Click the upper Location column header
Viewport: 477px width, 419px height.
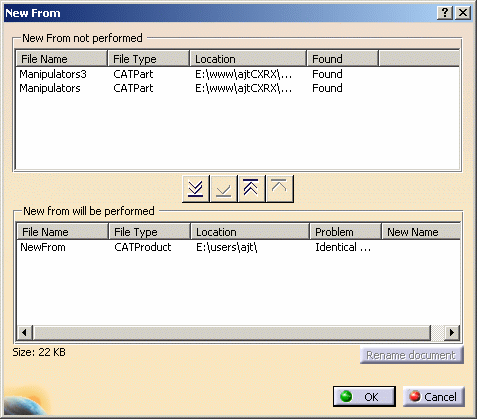click(248, 59)
